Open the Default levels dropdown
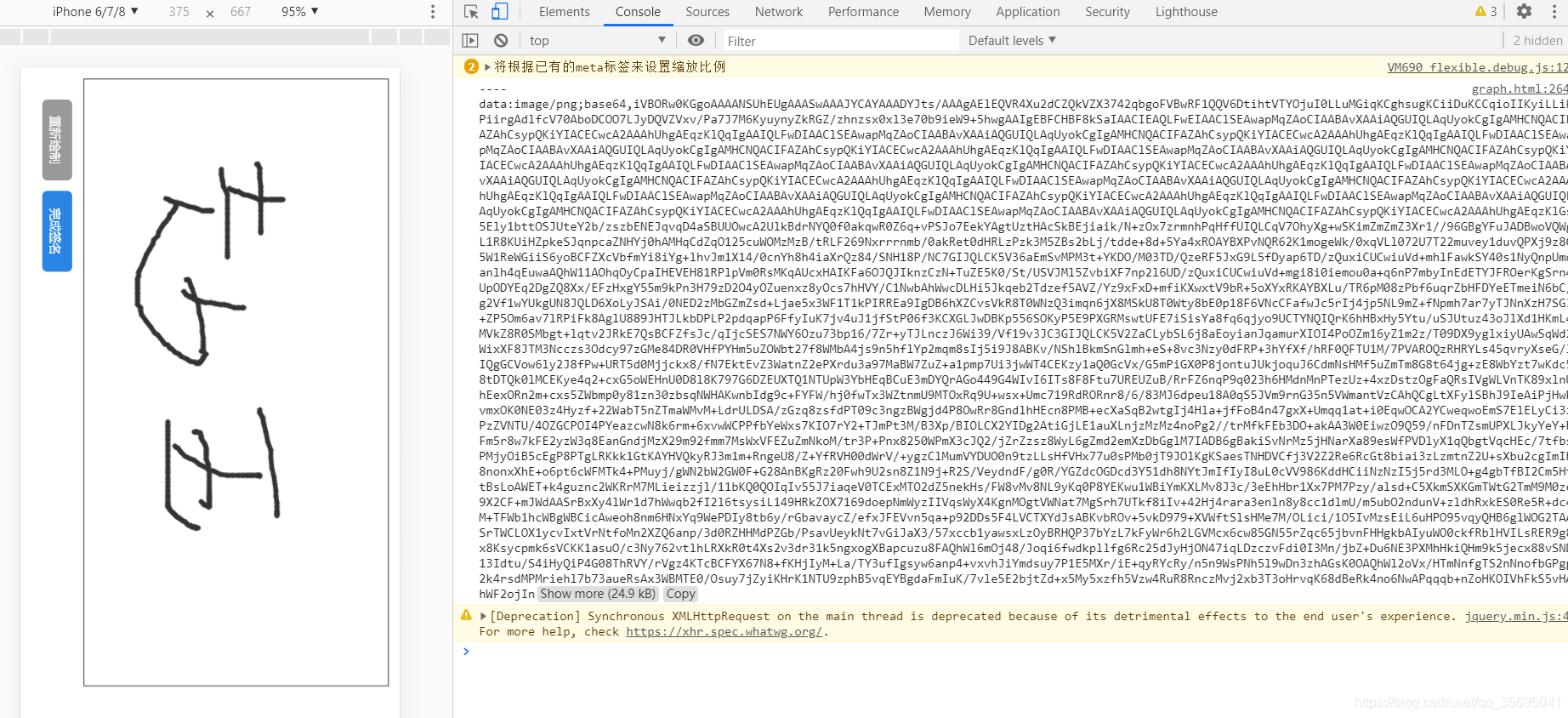 coord(1012,40)
